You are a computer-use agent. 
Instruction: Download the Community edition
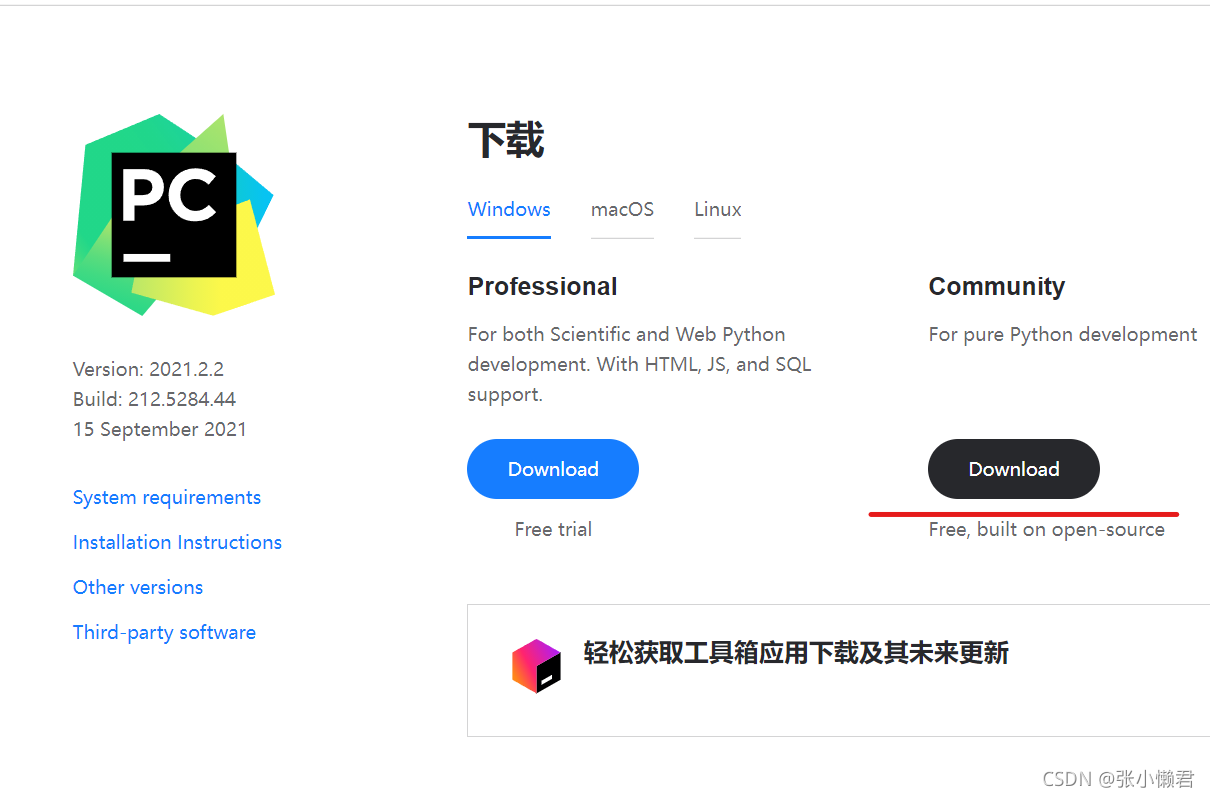[1014, 469]
